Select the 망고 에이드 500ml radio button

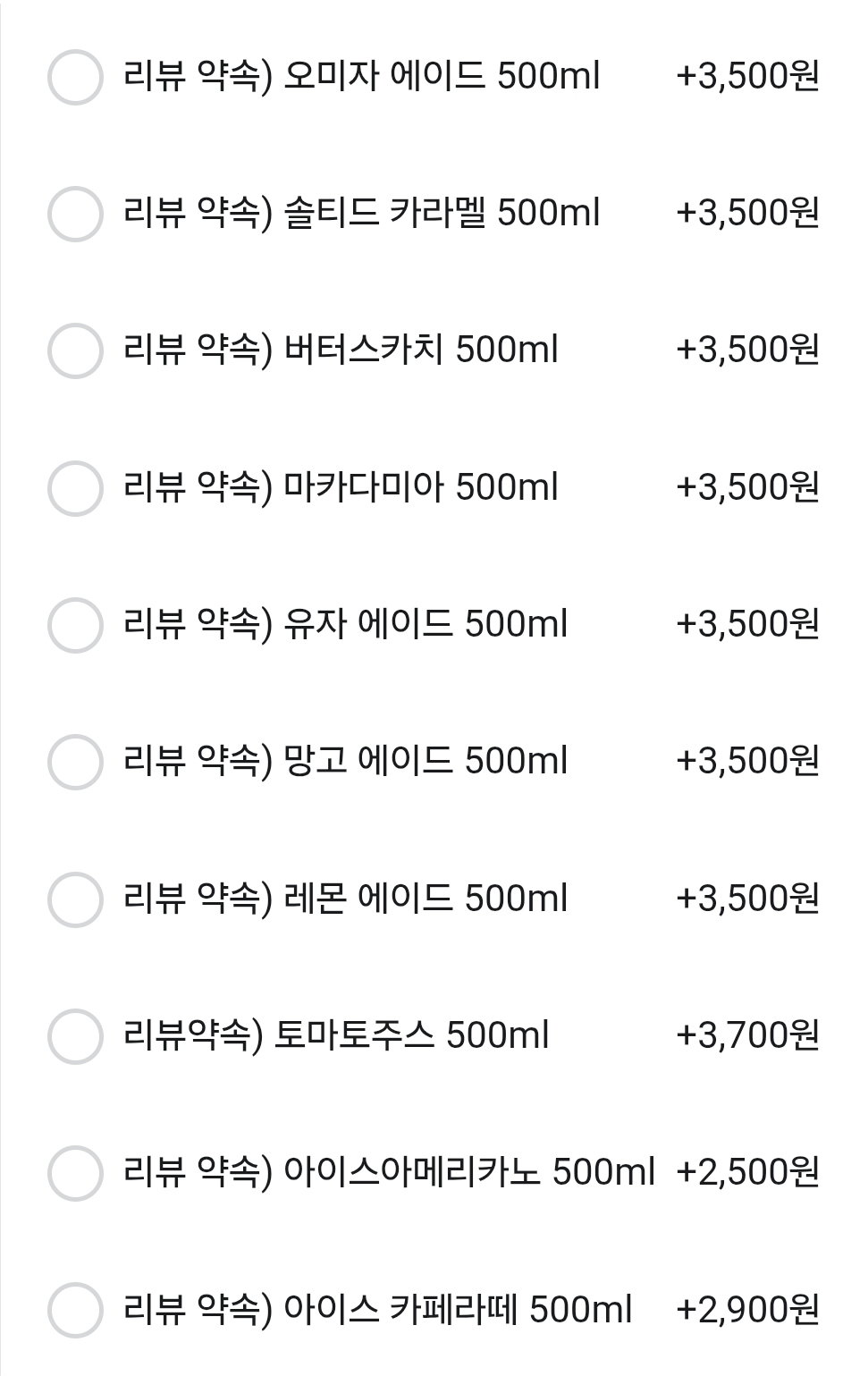75,762
